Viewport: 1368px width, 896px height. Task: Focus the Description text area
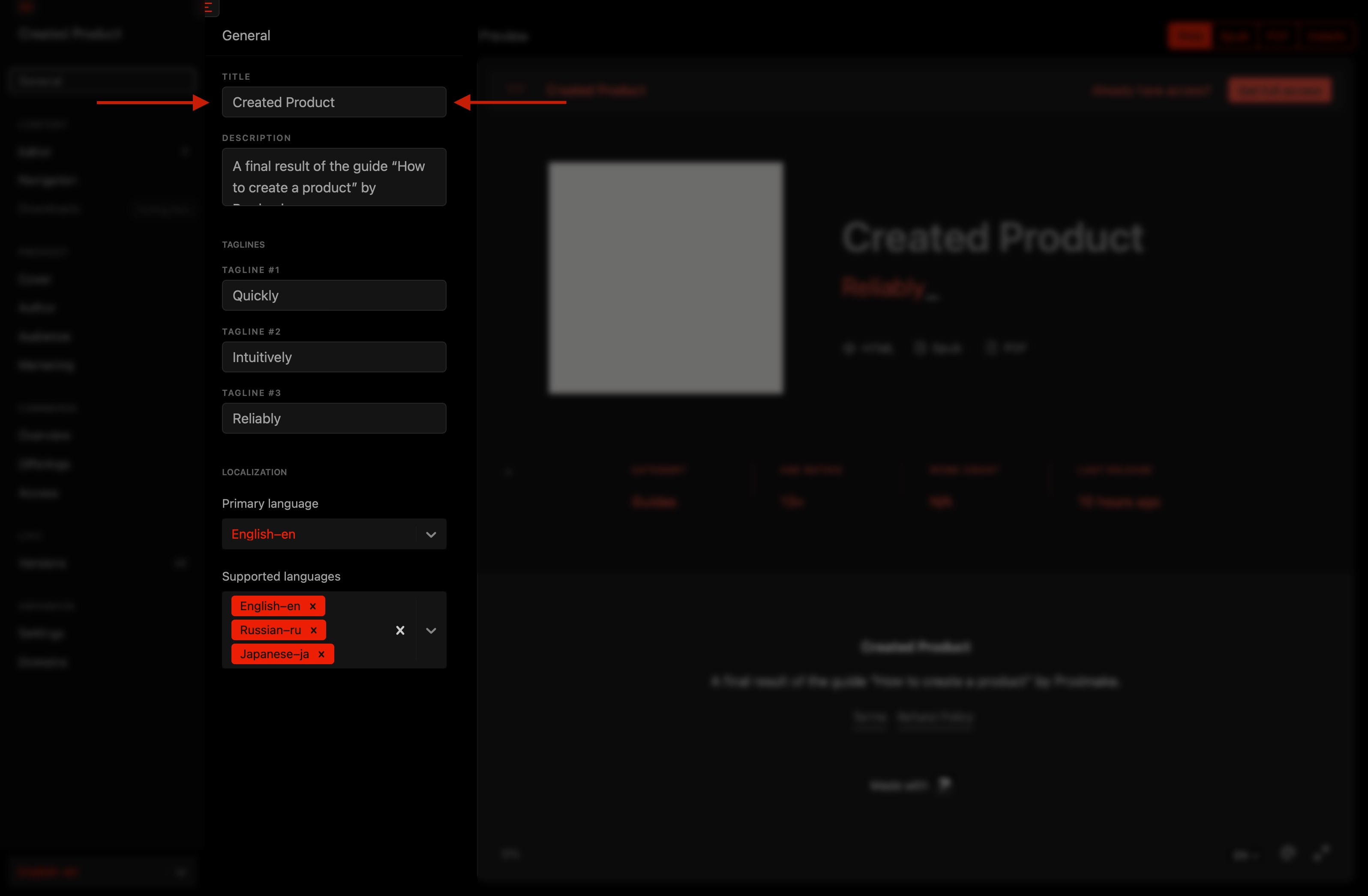pos(333,177)
